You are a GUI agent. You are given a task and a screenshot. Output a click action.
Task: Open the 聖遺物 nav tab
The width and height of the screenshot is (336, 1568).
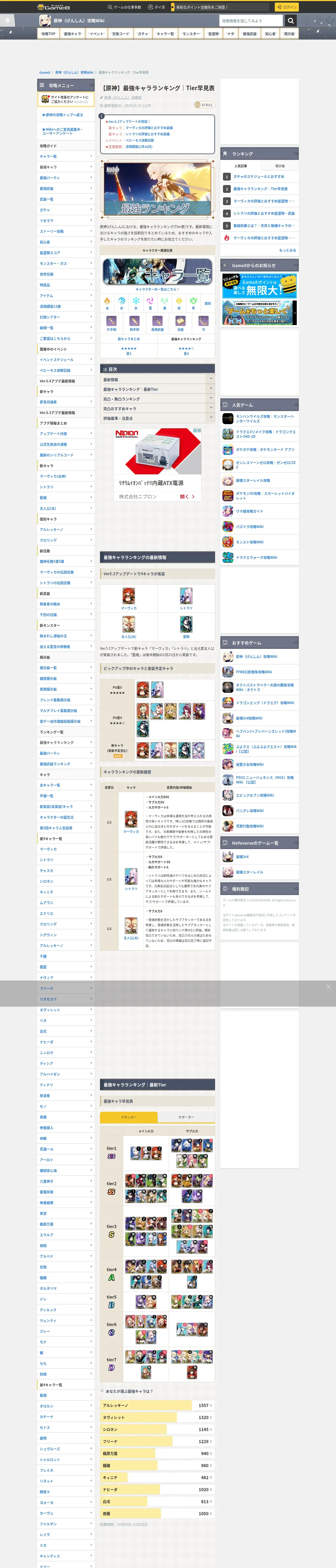point(214,34)
